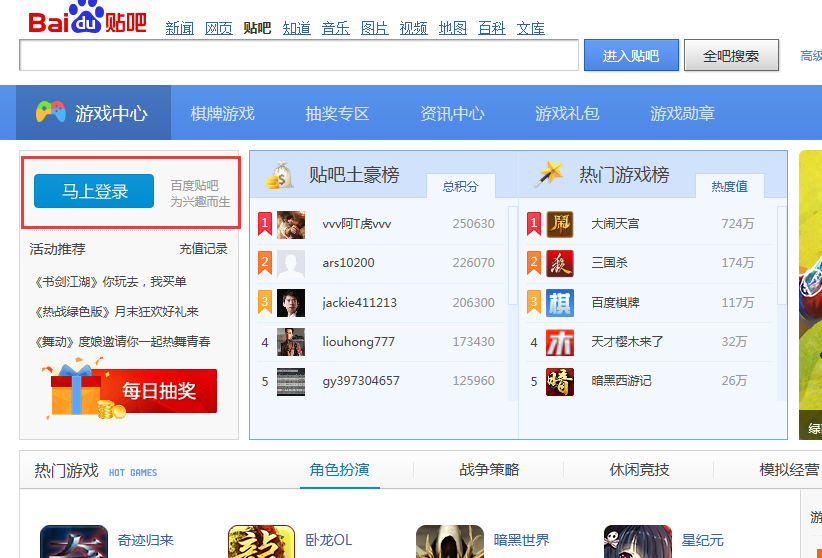Click the 暗黑世界 game icon
This screenshot has width=822, height=558.
point(450,542)
